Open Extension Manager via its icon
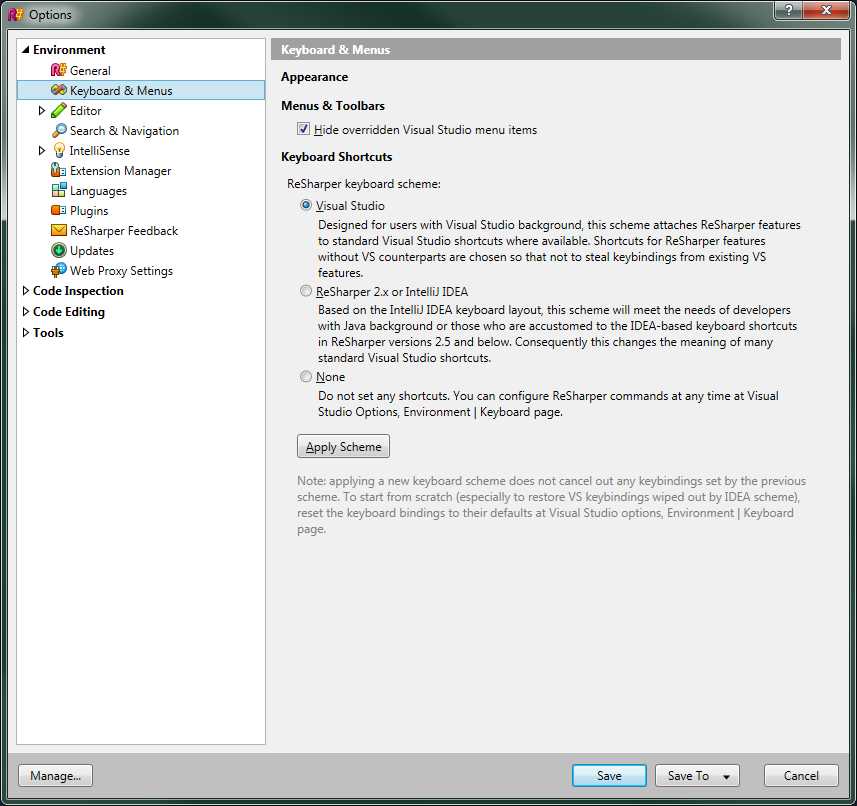This screenshot has width=857, height=806. tap(60, 170)
